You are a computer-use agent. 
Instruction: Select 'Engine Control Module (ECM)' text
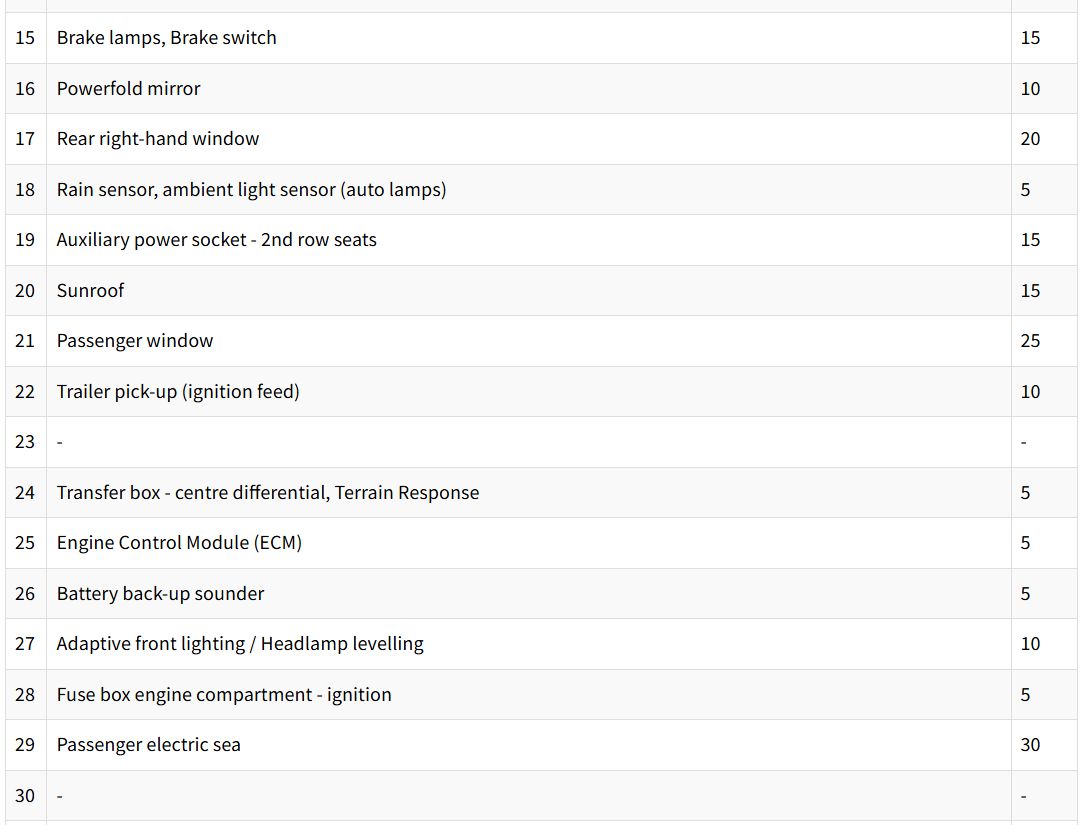pyautogui.click(x=179, y=543)
